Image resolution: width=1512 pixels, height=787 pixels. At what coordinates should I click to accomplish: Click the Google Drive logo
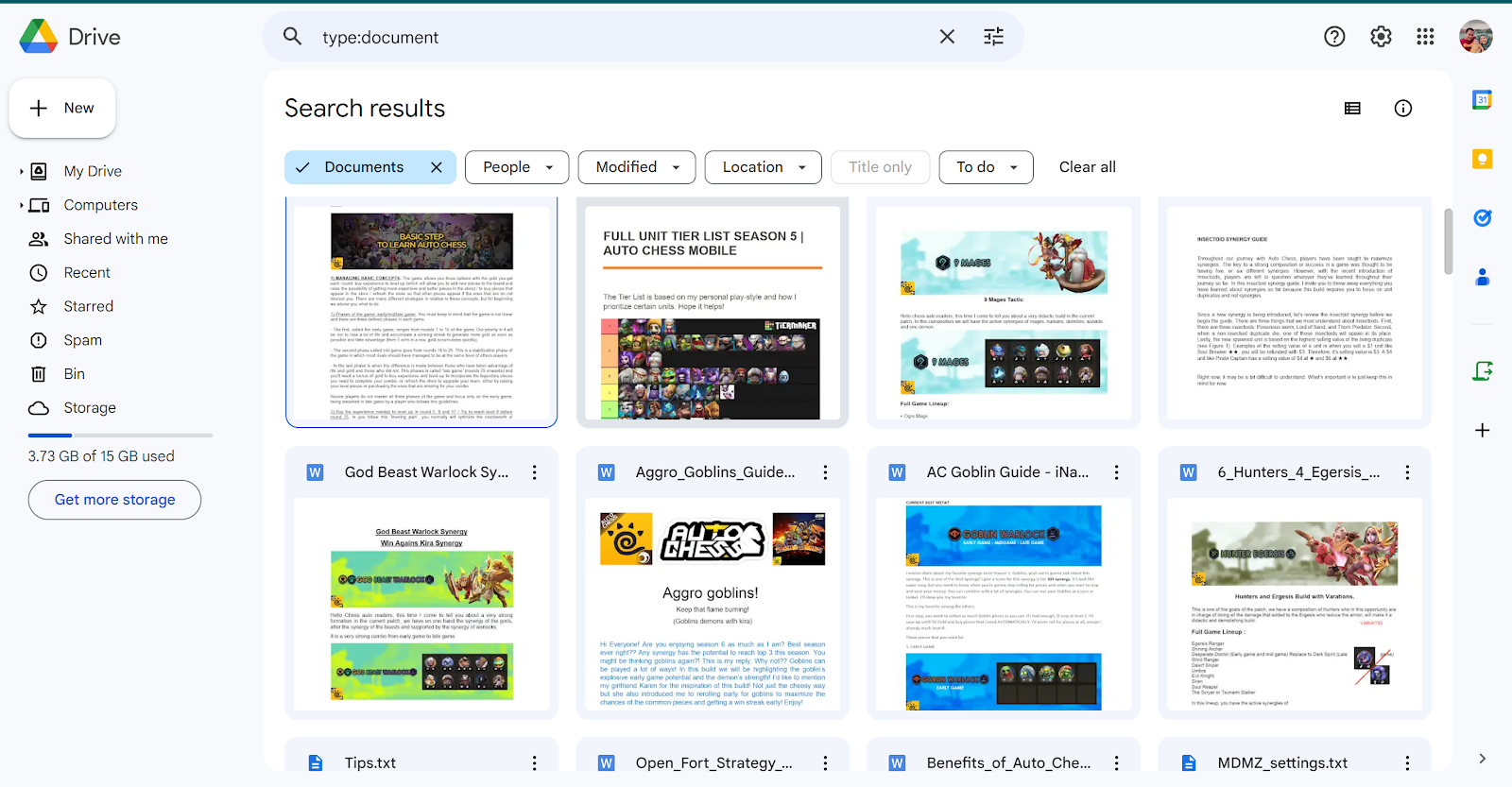39,37
